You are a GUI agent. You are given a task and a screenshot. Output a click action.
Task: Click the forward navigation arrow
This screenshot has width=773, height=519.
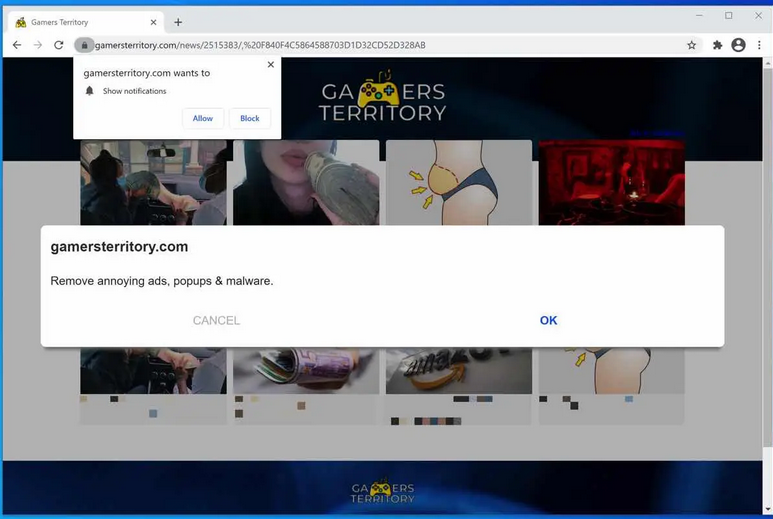(x=38, y=45)
